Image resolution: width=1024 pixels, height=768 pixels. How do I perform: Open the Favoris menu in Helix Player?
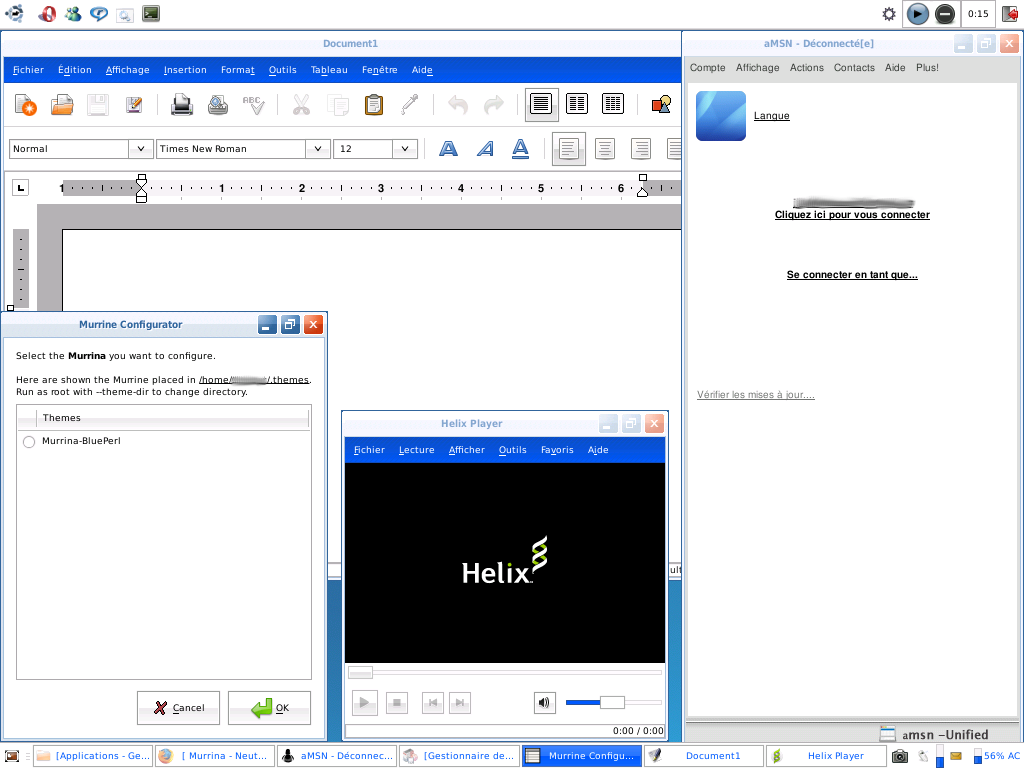(557, 450)
